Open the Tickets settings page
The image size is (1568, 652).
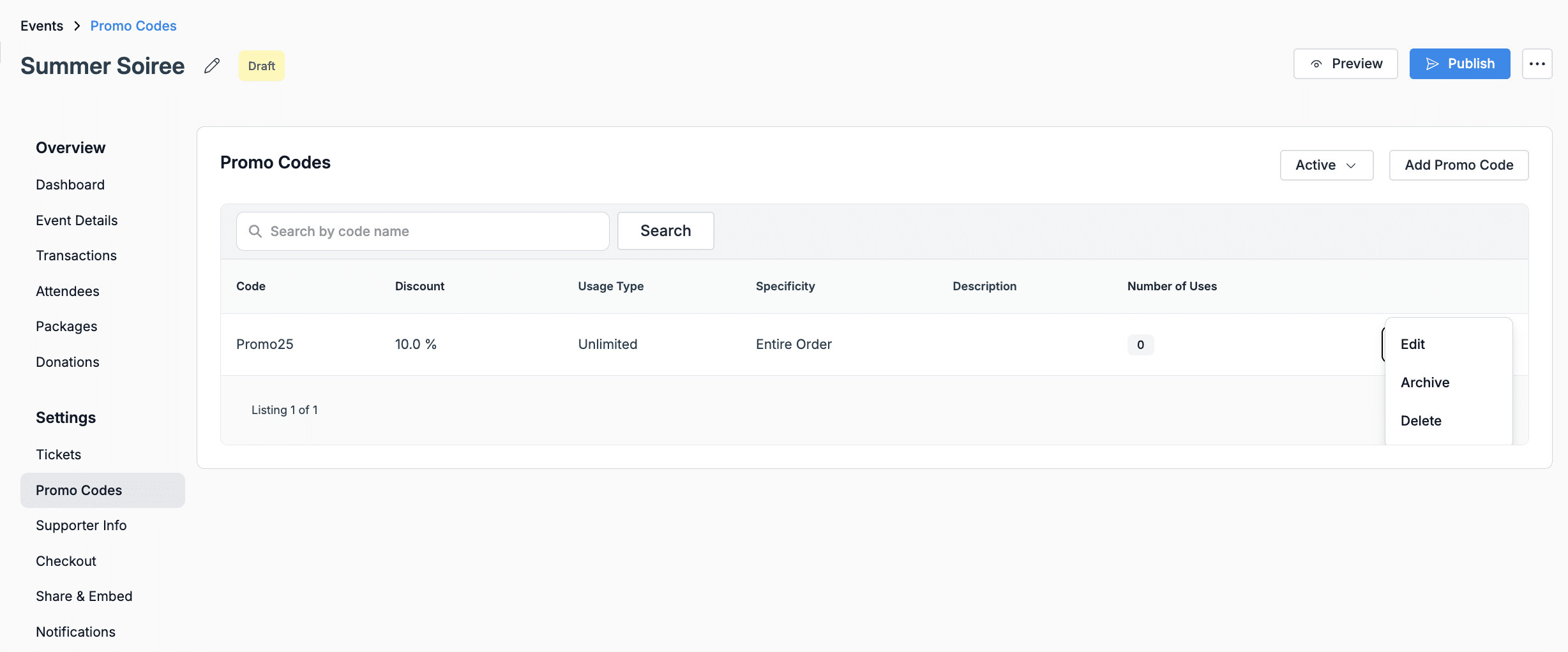point(58,455)
